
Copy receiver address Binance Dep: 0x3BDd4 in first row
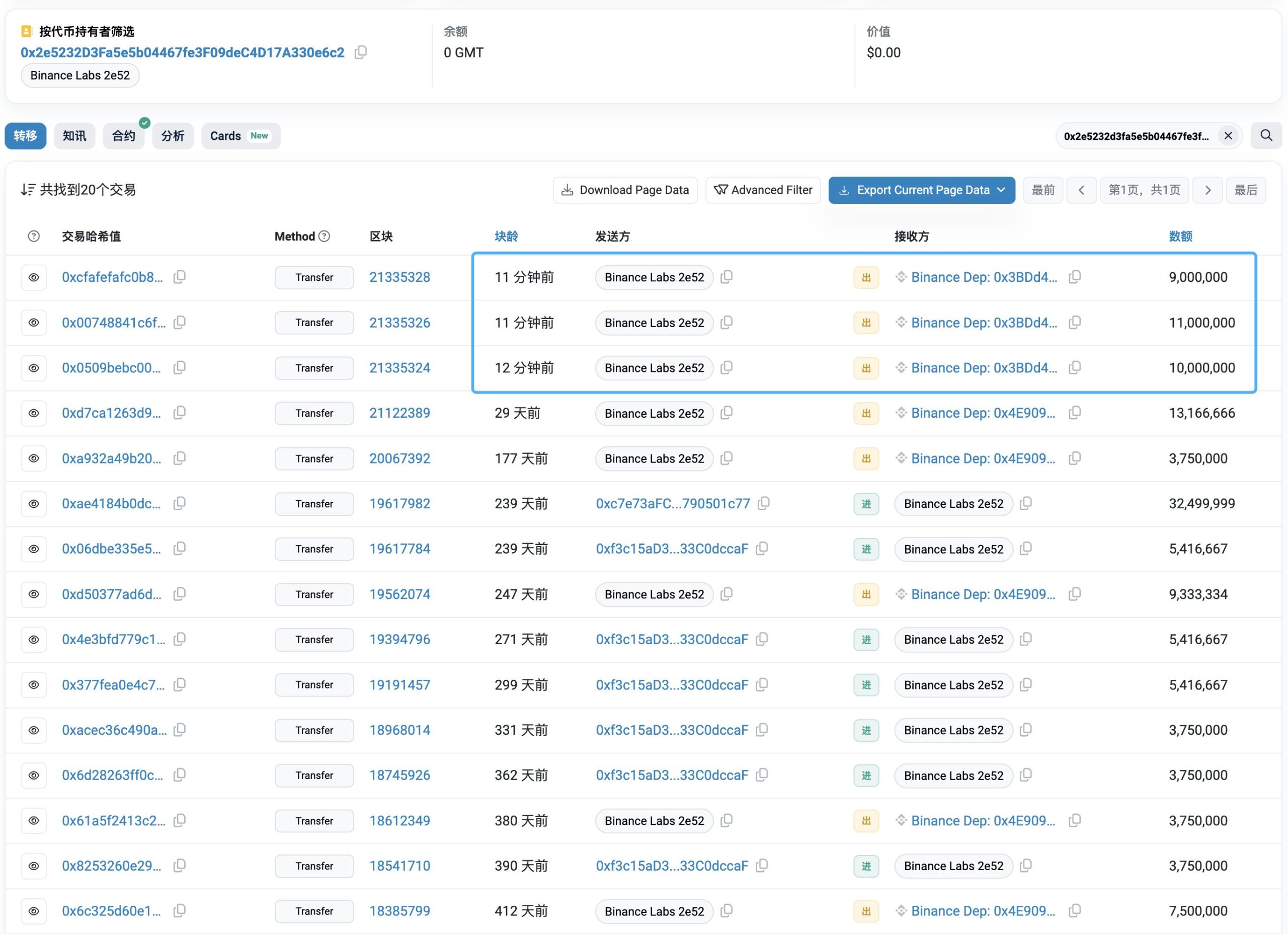pos(1075,277)
